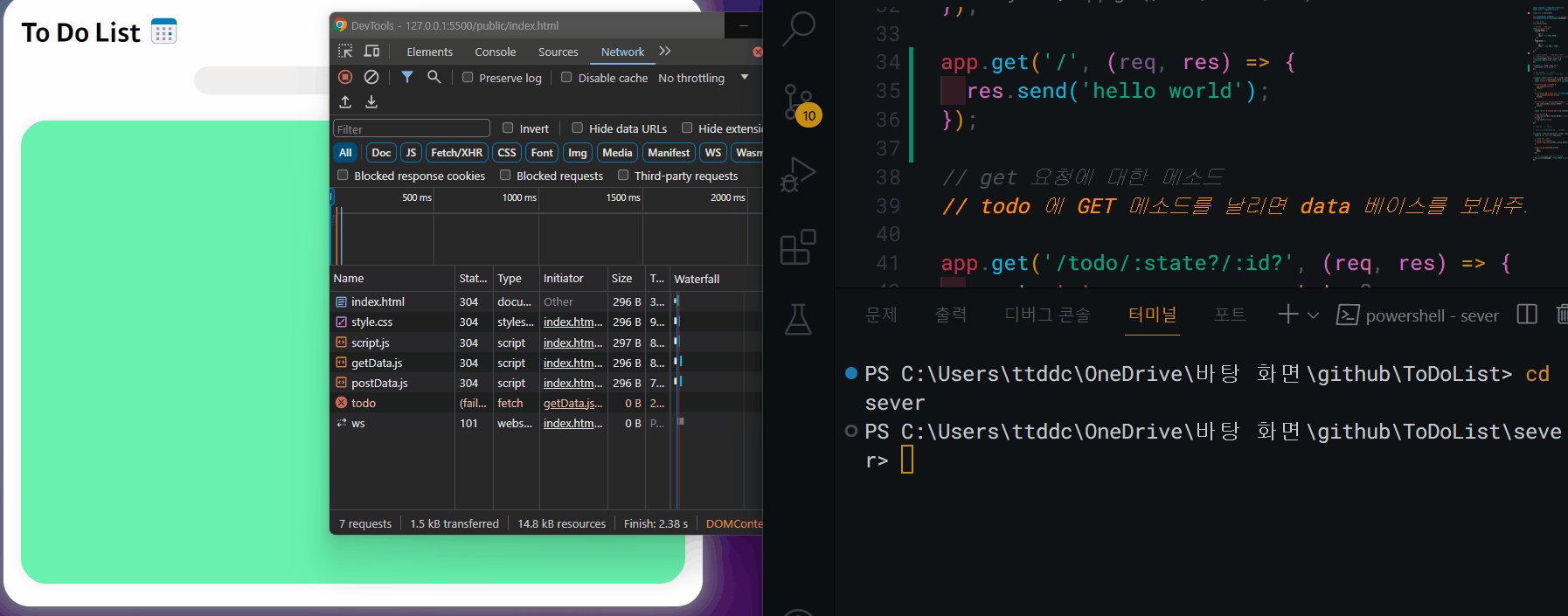Click the powershell terminal icon

(1348, 315)
